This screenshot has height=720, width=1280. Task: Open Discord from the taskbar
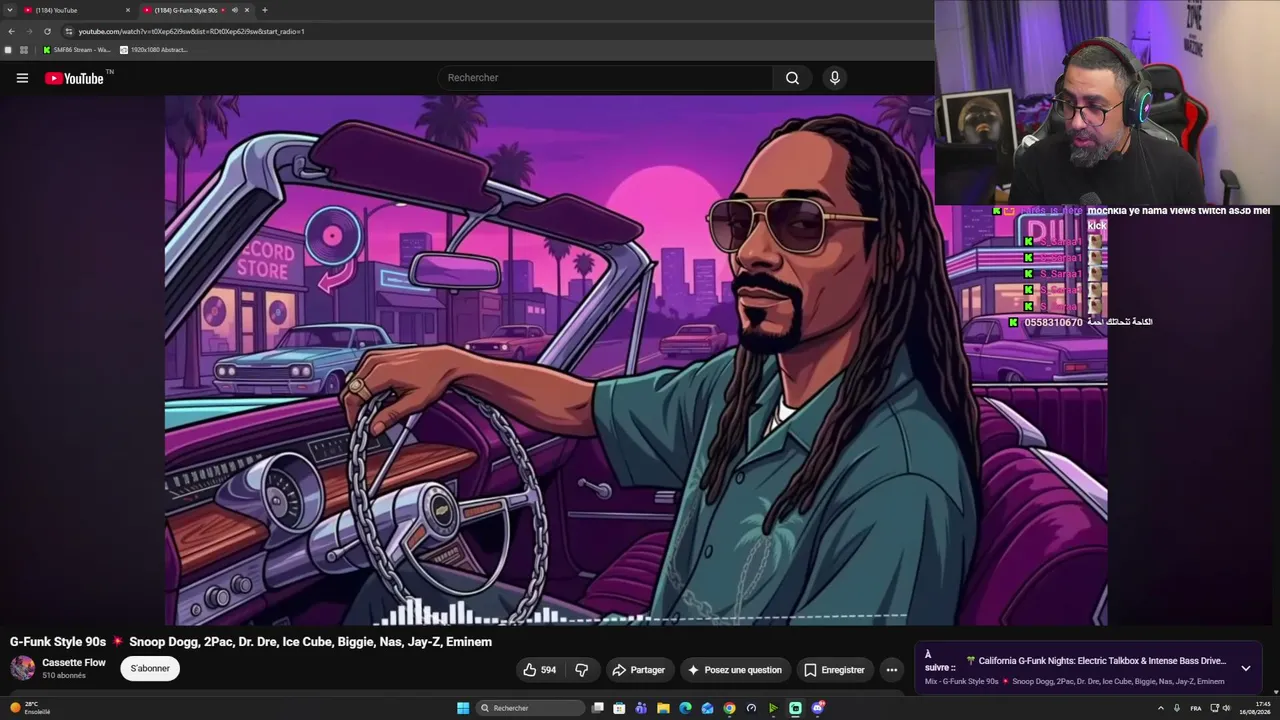coord(818,708)
